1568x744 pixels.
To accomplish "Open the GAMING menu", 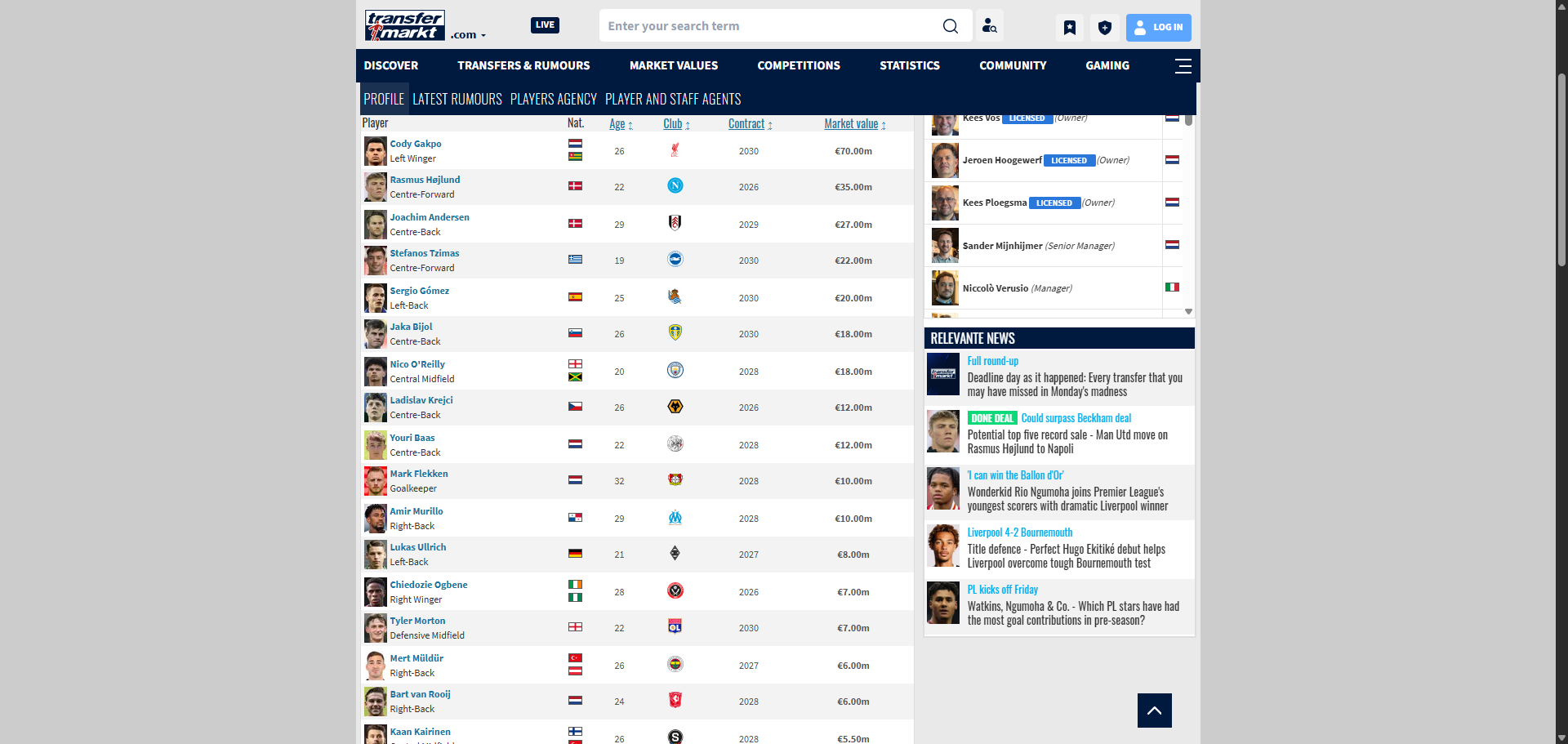I will 1107,65.
